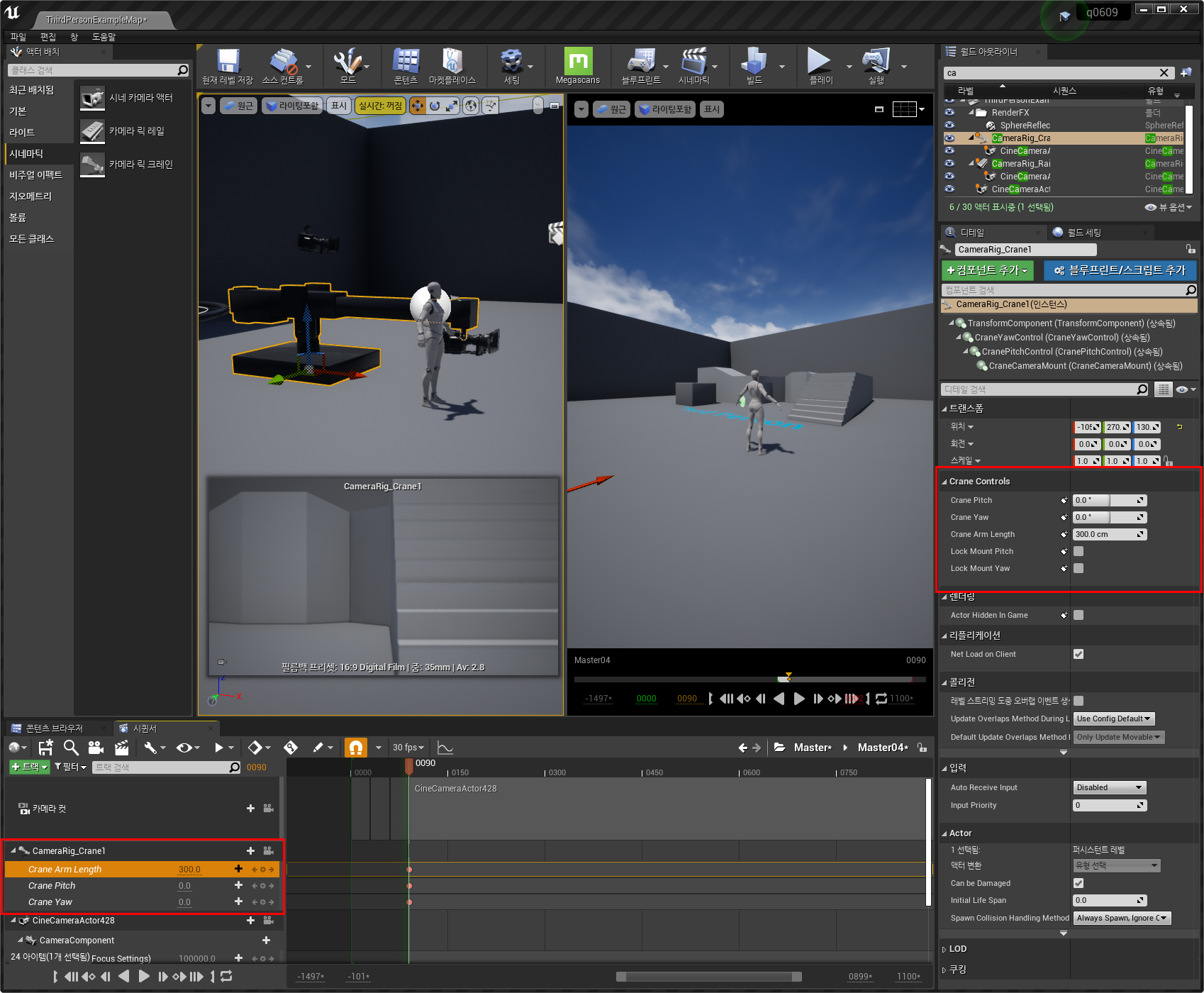Hide CineCameraAct row via eye icon
This screenshot has height=993, width=1204.
click(x=949, y=189)
